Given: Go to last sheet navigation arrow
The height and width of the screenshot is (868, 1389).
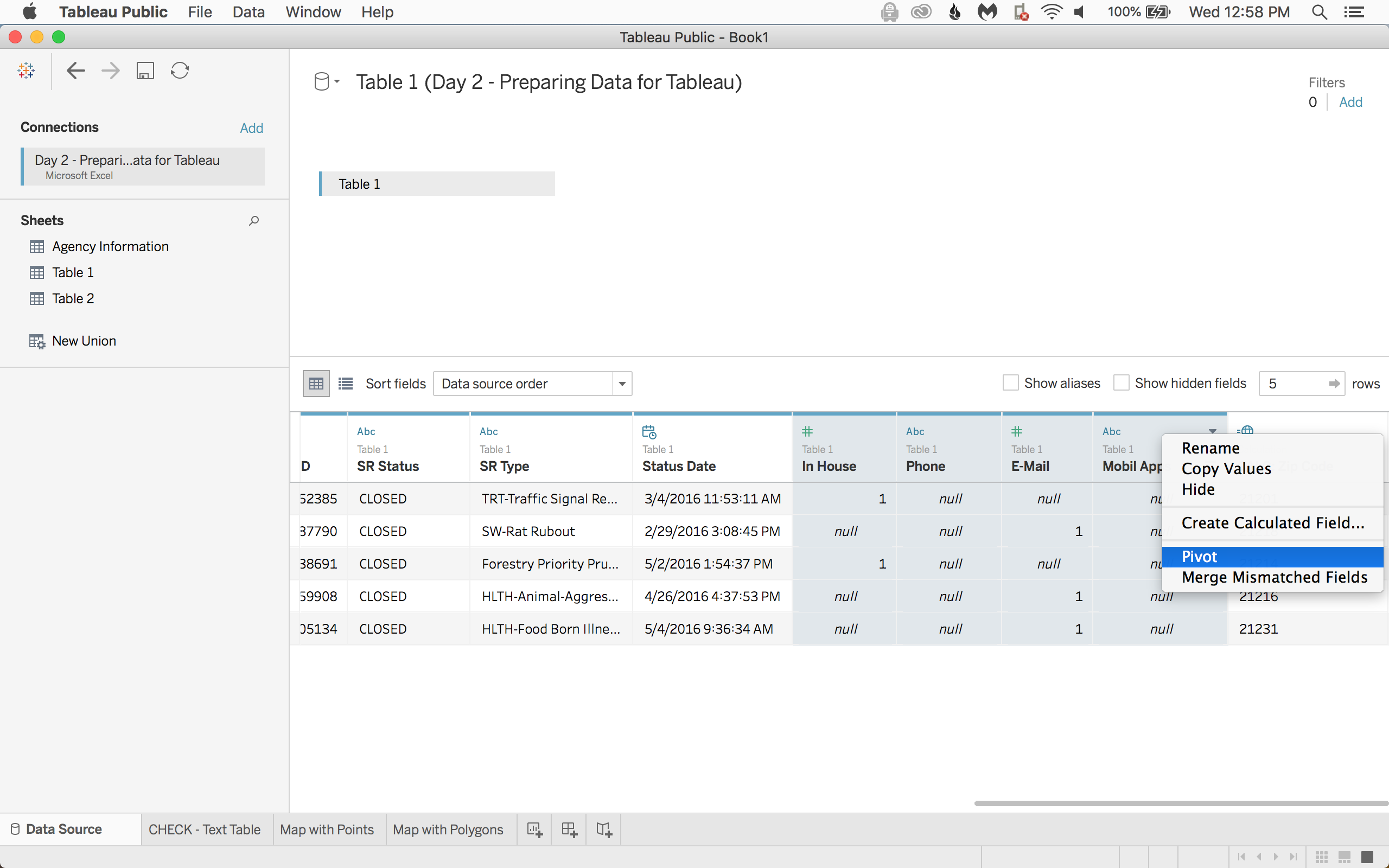Looking at the screenshot, I should pyautogui.click(x=1293, y=857).
